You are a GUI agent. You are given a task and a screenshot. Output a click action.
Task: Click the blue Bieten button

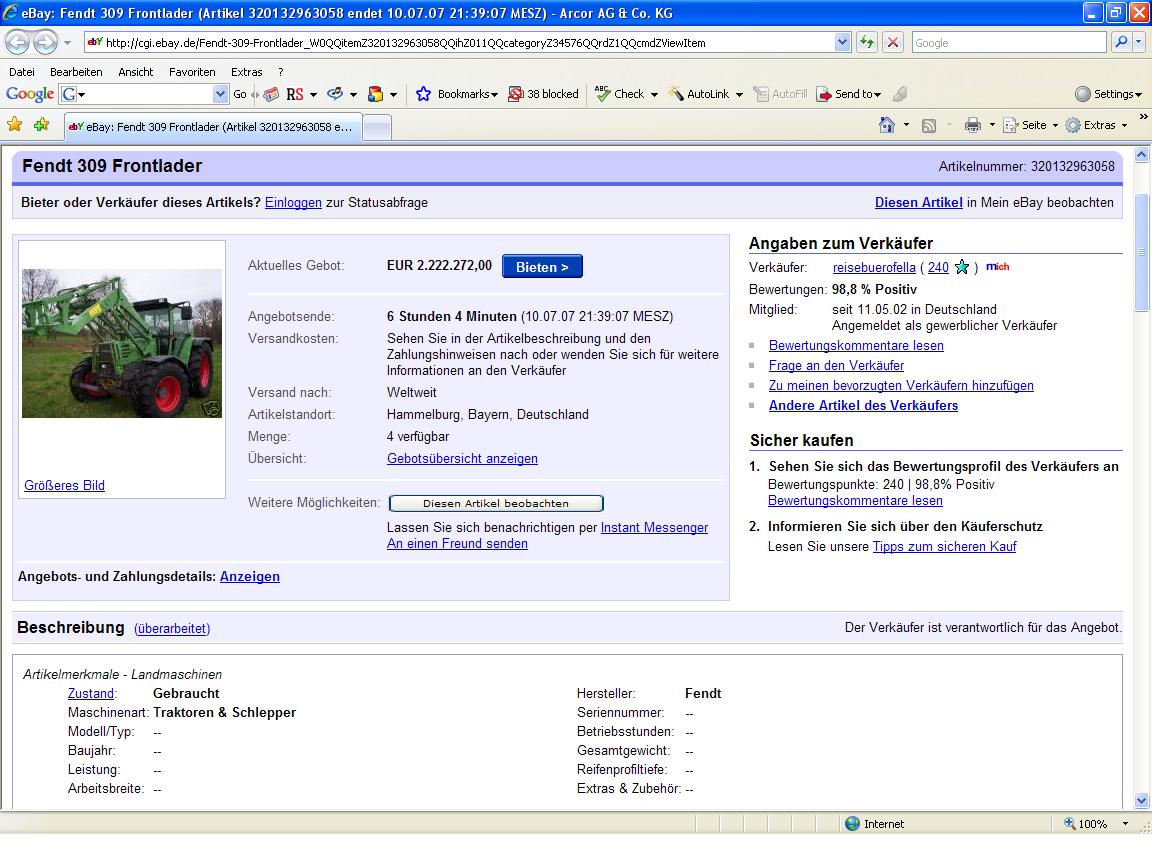tap(542, 267)
